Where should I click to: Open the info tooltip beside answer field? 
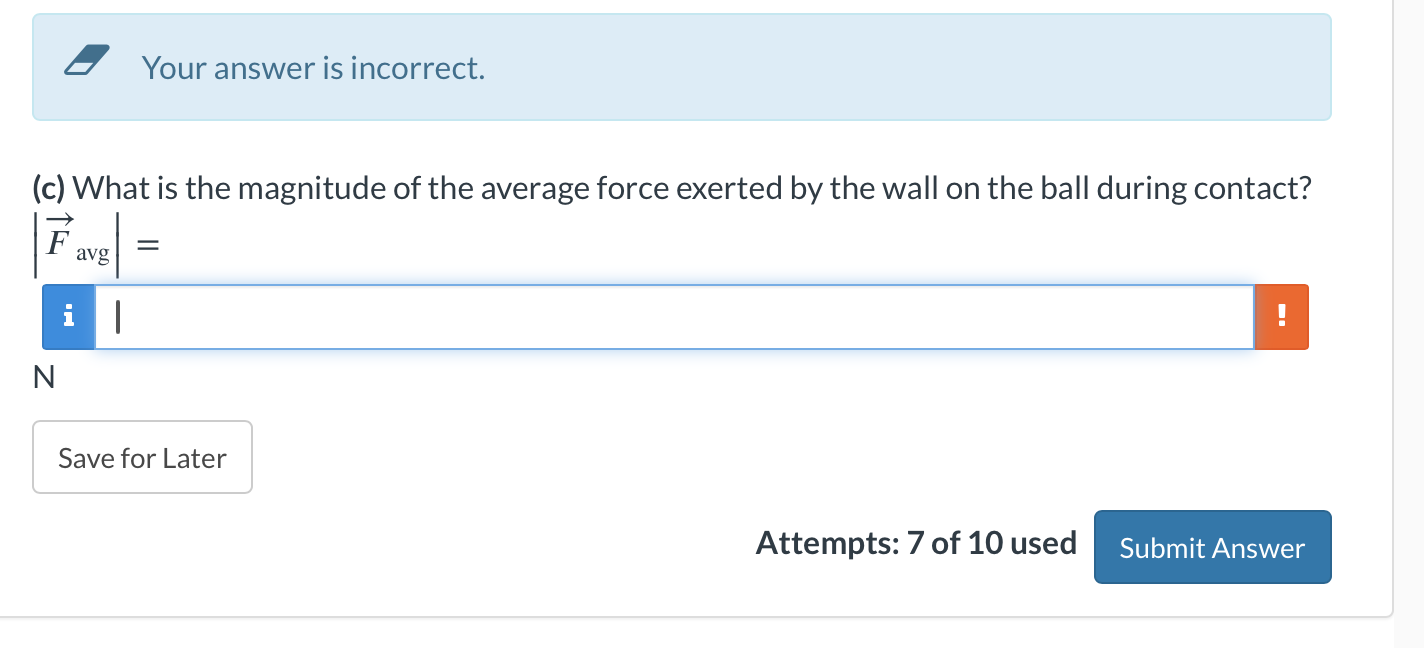[x=68, y=316]
